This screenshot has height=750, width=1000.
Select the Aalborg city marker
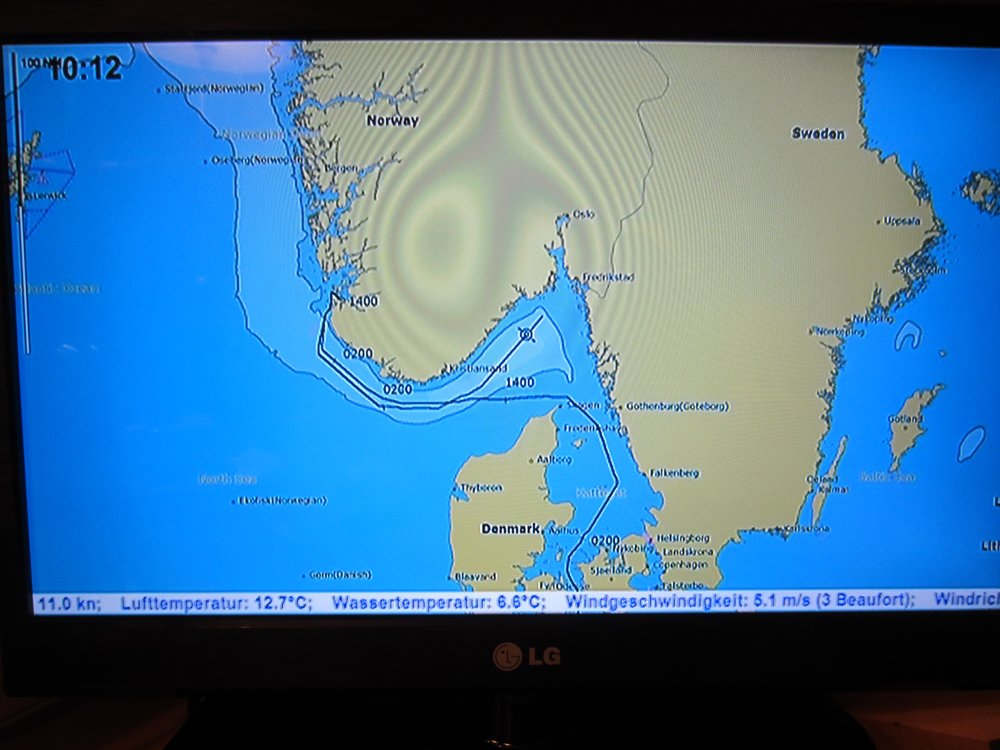coord(533,460)
